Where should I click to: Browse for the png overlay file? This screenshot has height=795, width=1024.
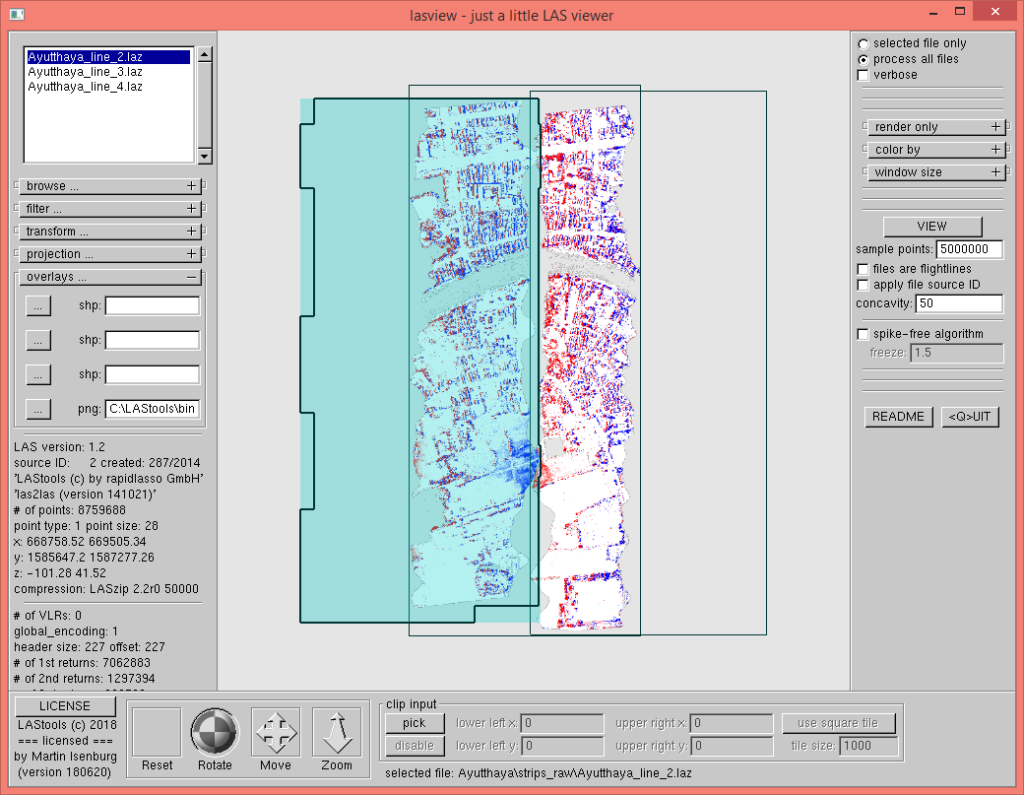coord(37,408)
